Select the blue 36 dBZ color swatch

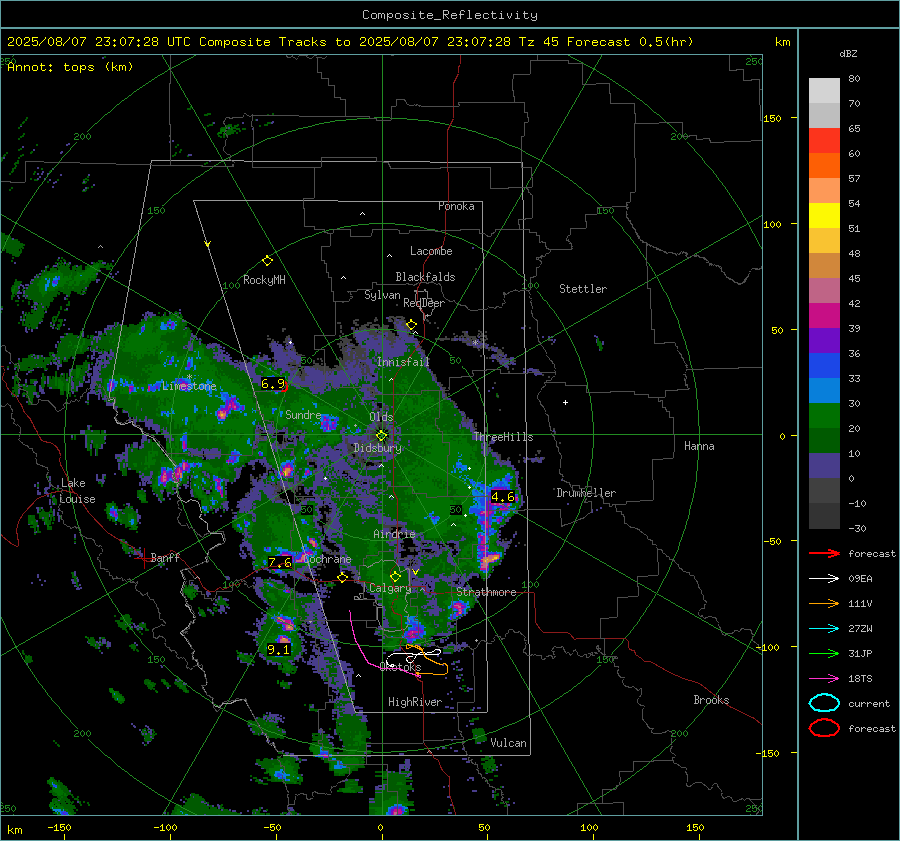[x=824, y=365]
